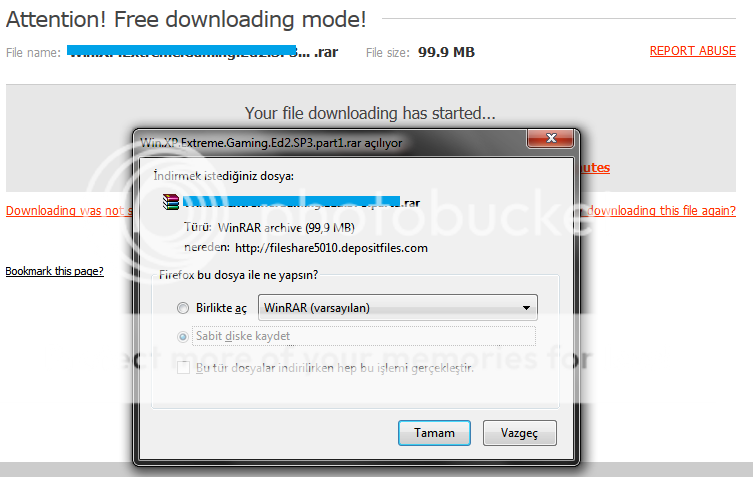Click 'downloading this file again?' link
The height and width of the screenshot is (477, 753).
(660, 210)
